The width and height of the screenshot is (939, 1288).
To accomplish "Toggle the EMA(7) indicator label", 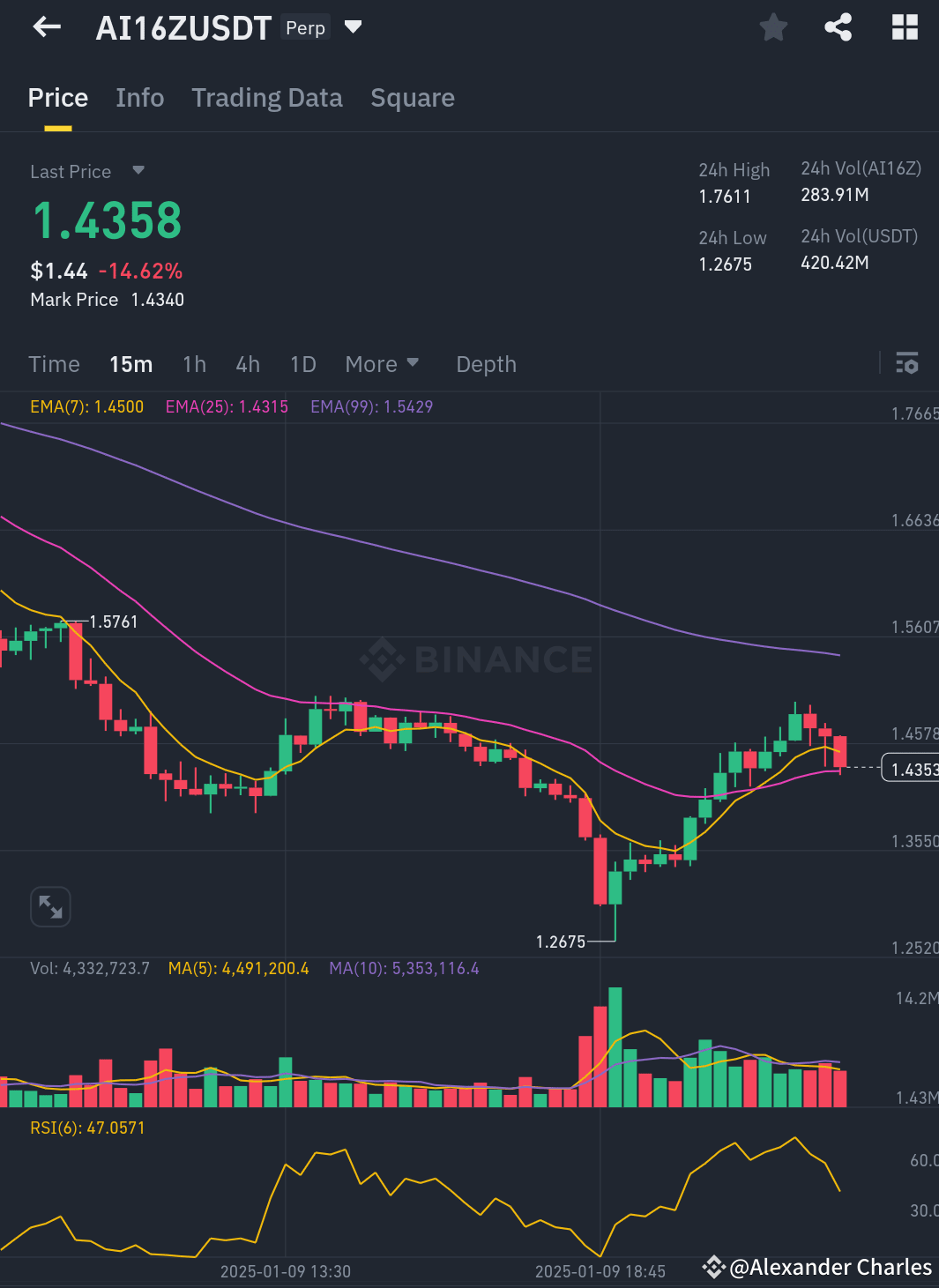I will (86, 406).
